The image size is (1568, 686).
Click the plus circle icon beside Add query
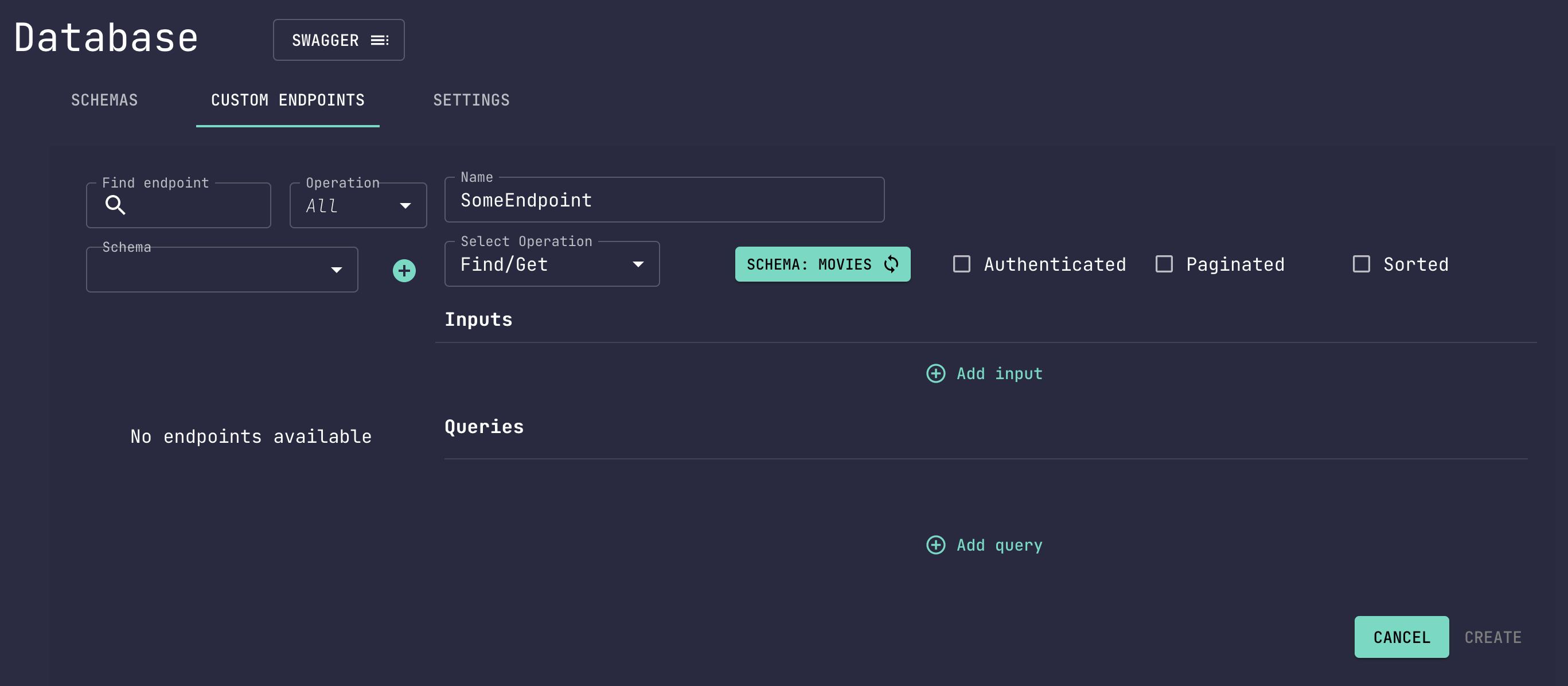click(935, 545)
